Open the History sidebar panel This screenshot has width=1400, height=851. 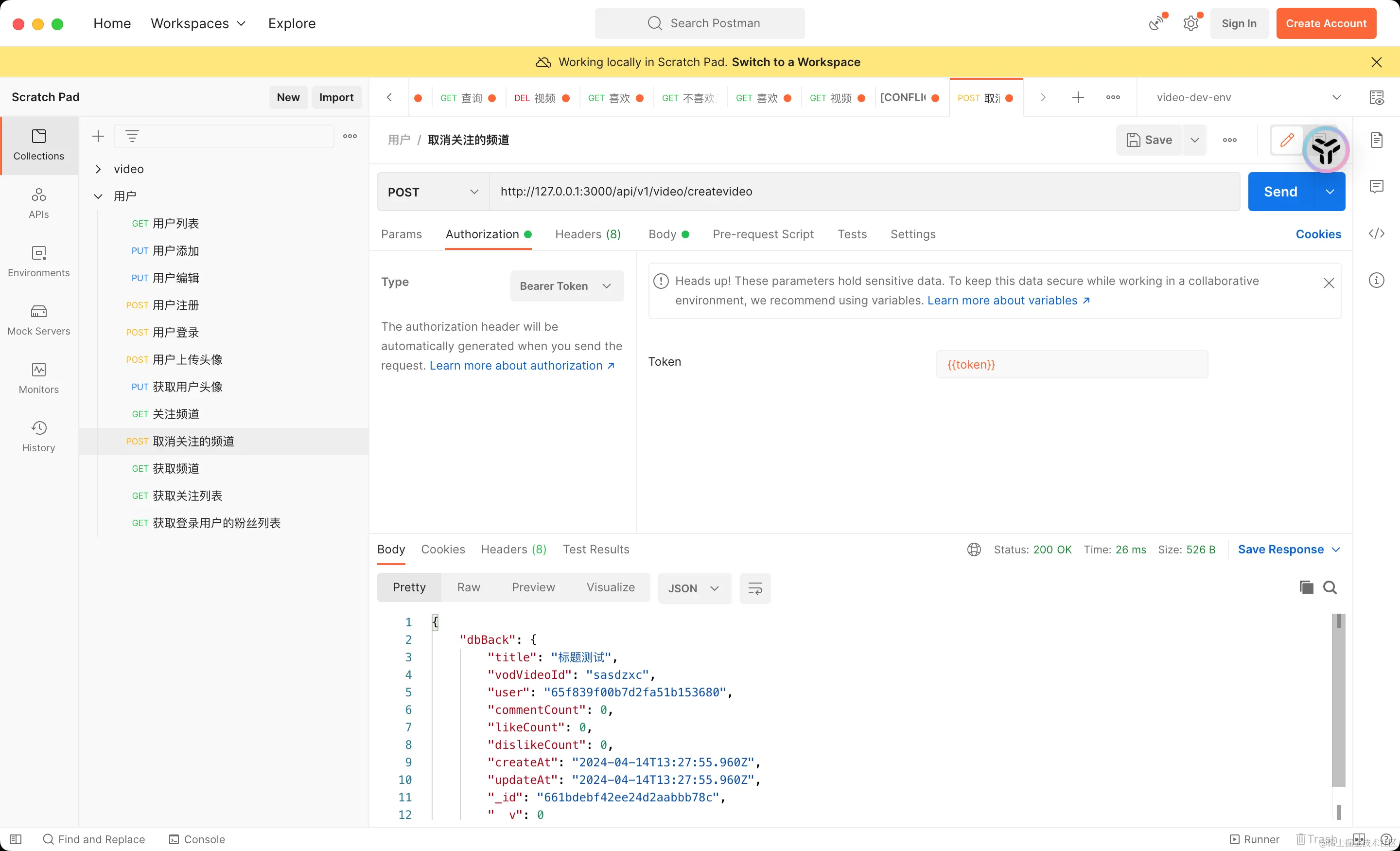(38, 437)
